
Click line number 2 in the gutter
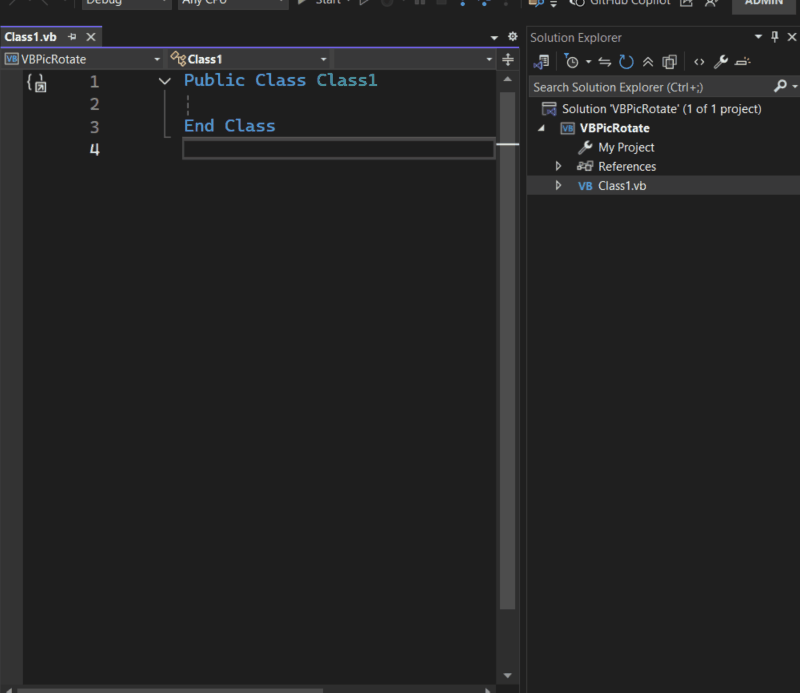tap(94, 104)
